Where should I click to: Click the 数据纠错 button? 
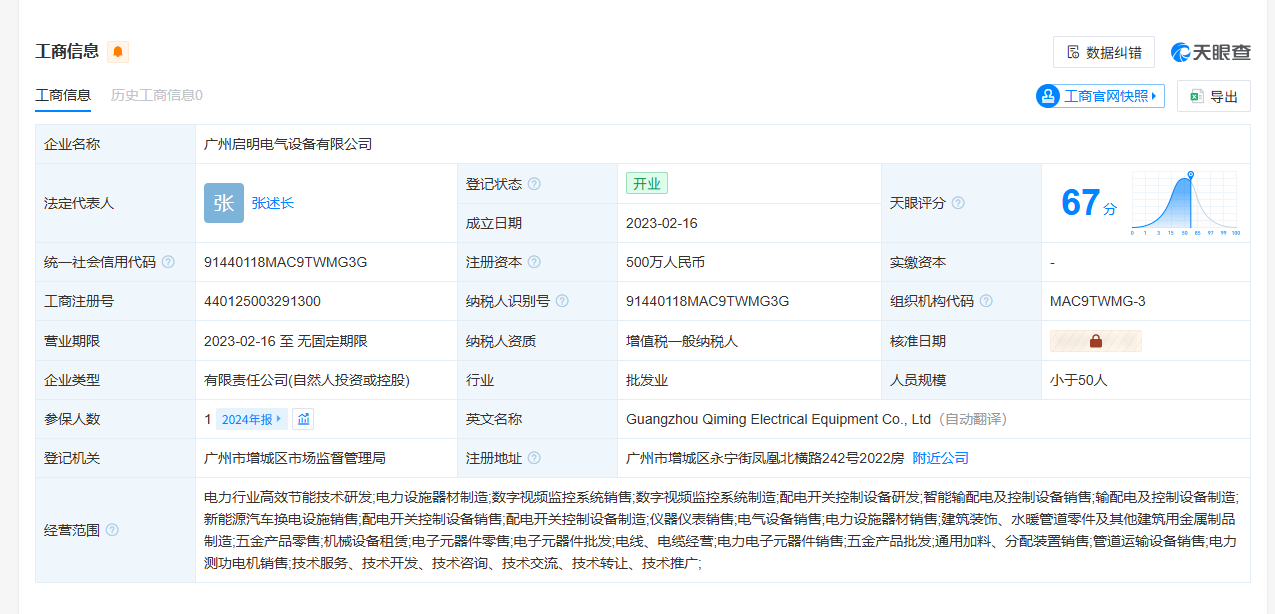[1103, 52]
